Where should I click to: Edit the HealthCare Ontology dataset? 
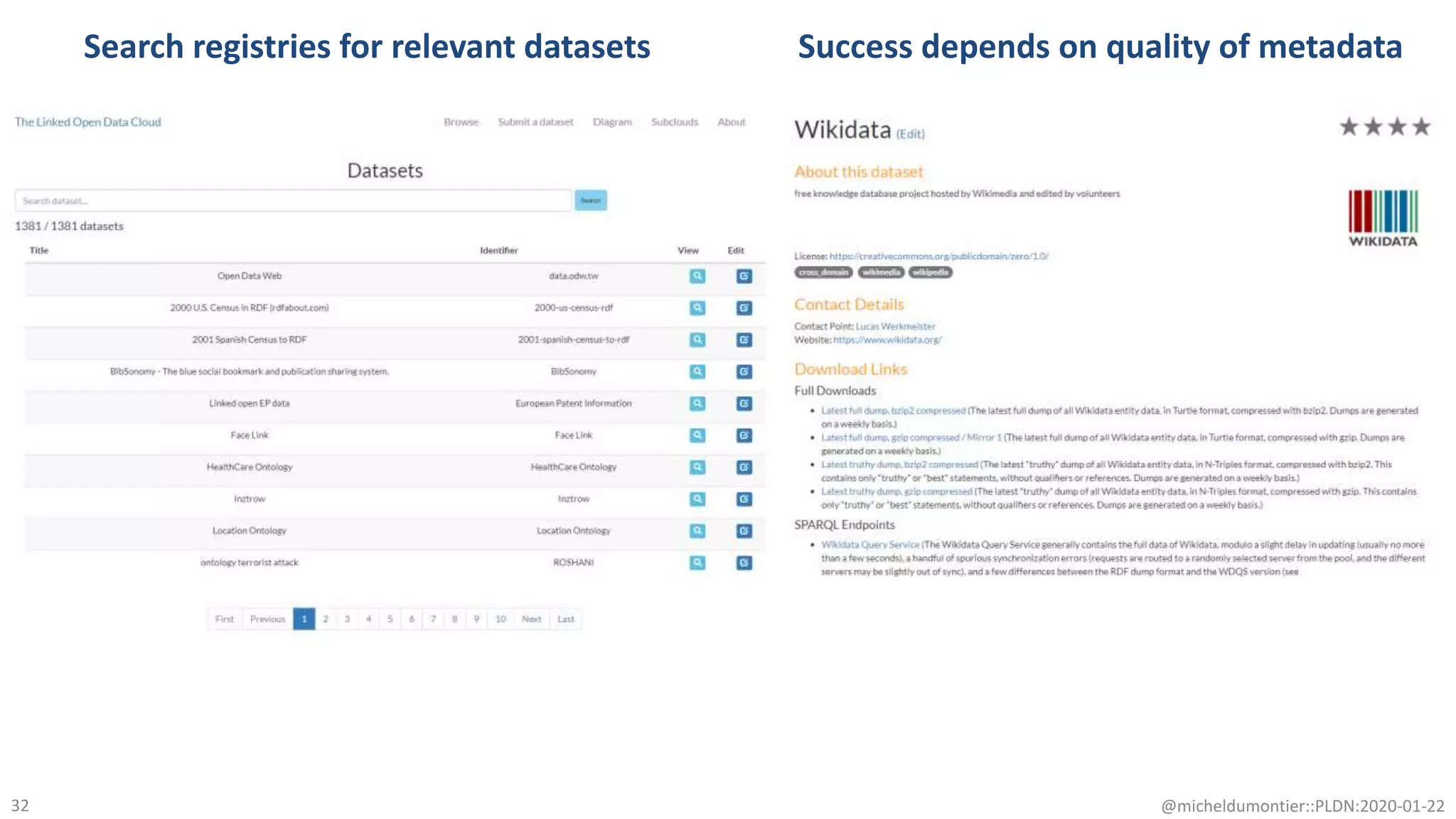[x=744, y=467]
